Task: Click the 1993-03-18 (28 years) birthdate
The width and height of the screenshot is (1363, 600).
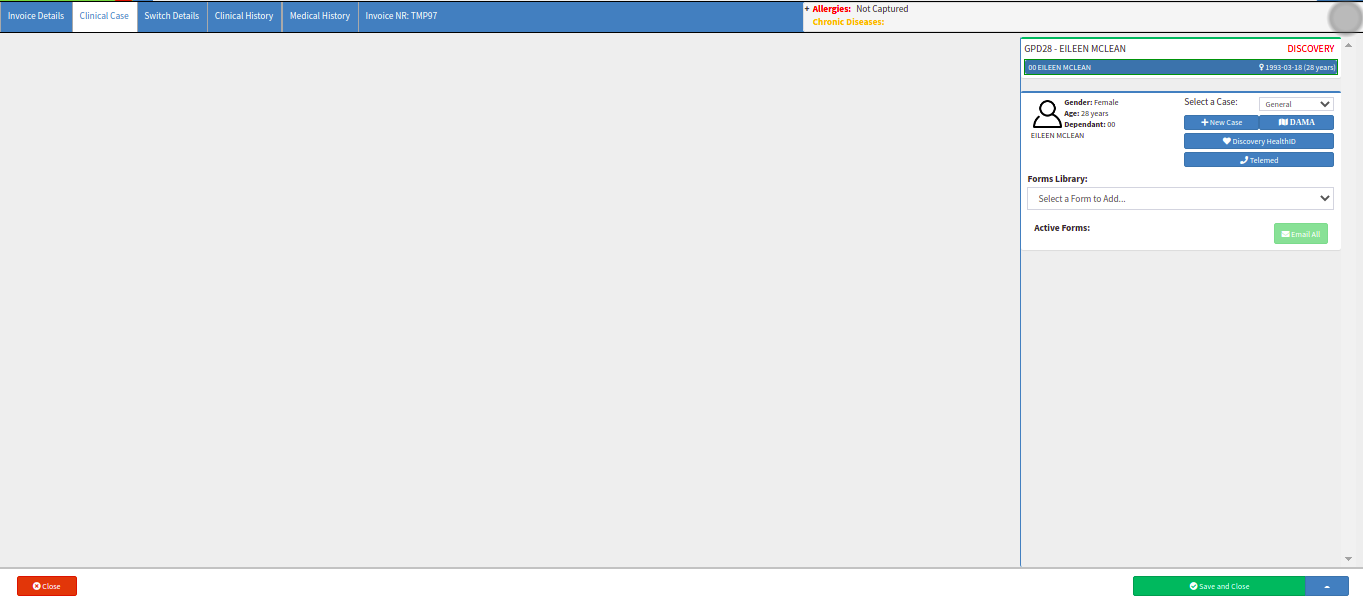Action: 1298,67
